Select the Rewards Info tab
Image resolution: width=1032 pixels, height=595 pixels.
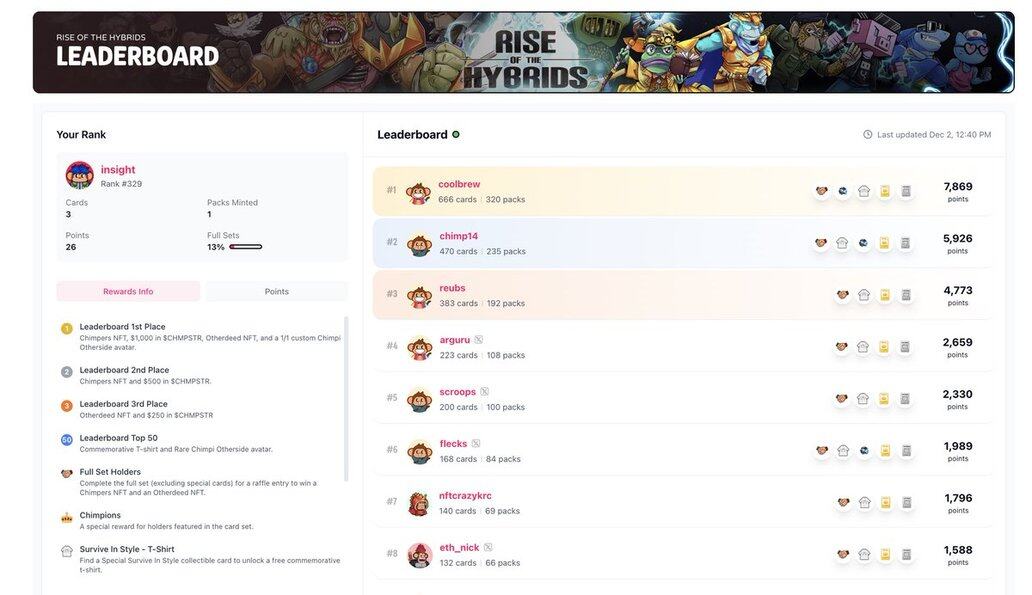point(128,291)
